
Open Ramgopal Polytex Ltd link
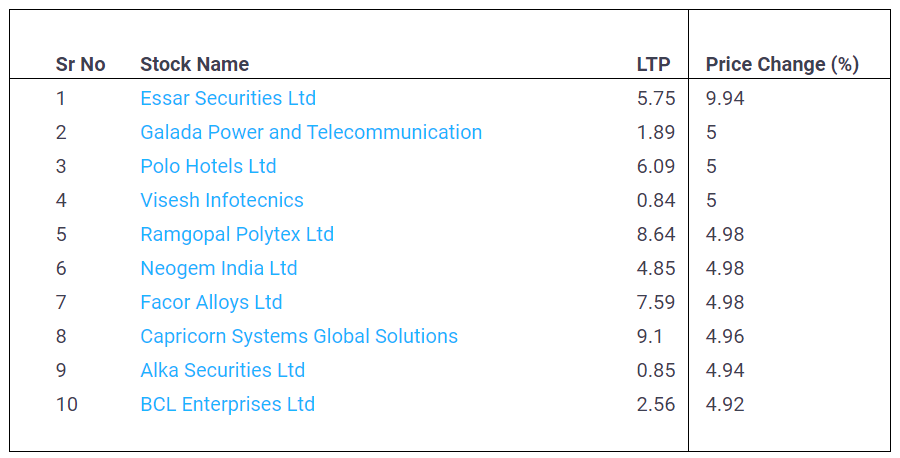pyautogui.click(x=237, y=234)
